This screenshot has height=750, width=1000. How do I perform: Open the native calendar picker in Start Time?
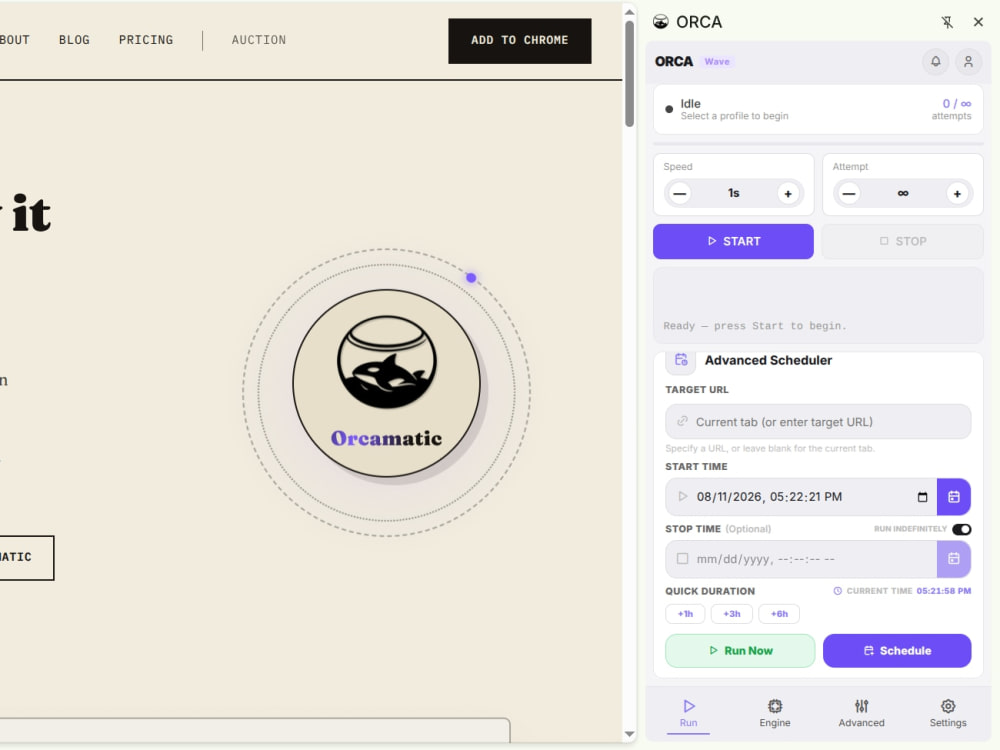[x=922, y=497]
